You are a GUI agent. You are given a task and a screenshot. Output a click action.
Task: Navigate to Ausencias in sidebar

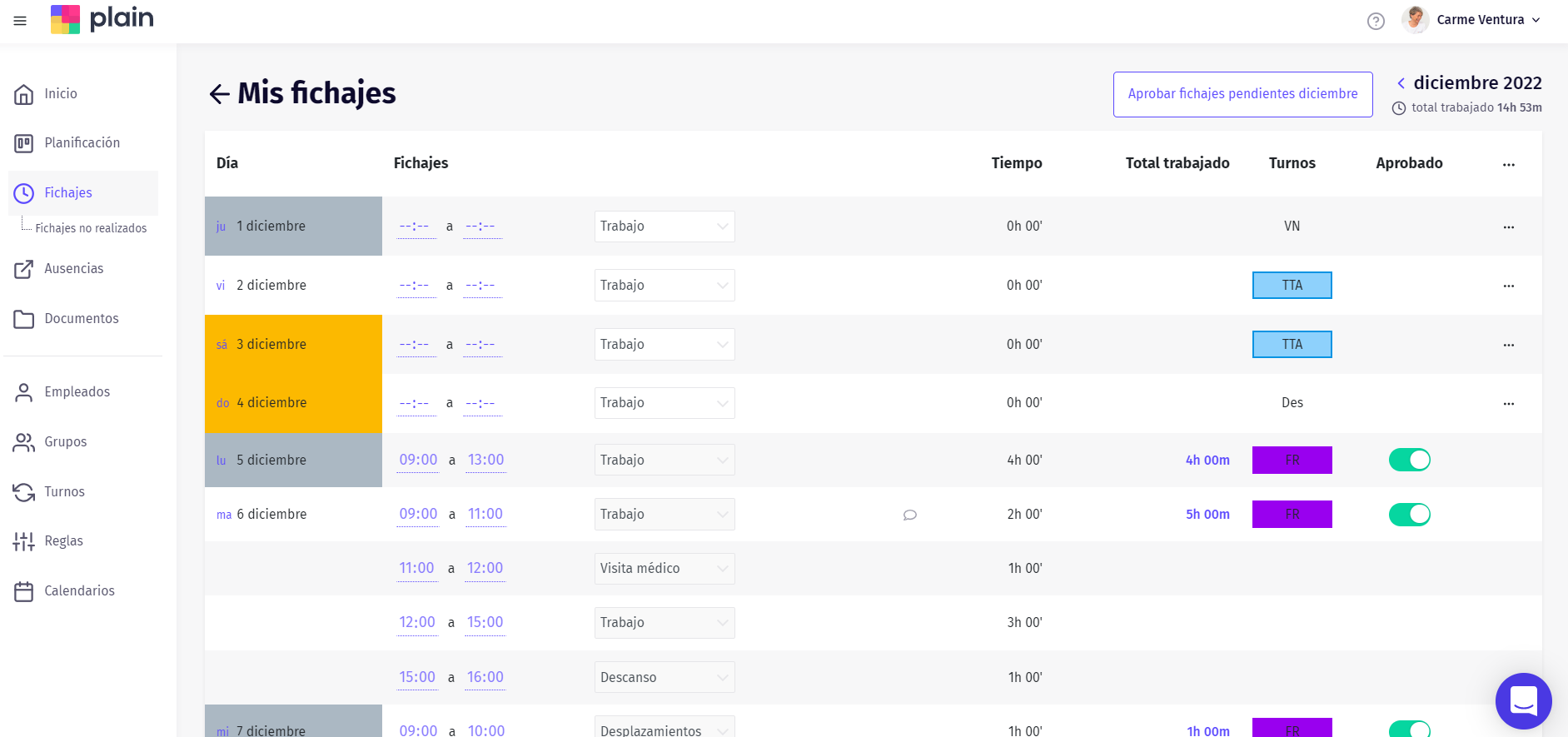74,269
